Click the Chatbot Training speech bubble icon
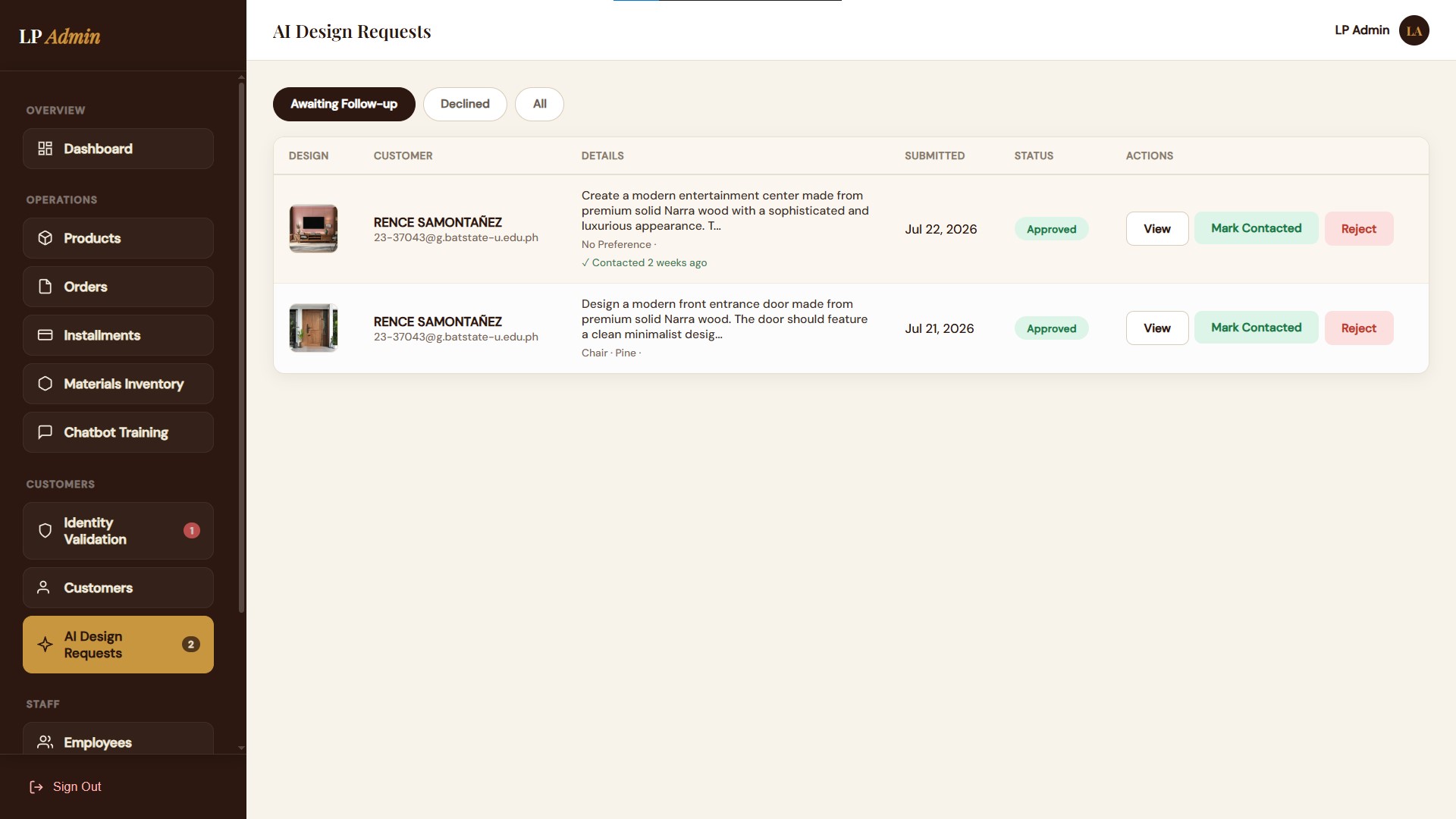Screen dimensions: 1456x819 pos(45,432)
